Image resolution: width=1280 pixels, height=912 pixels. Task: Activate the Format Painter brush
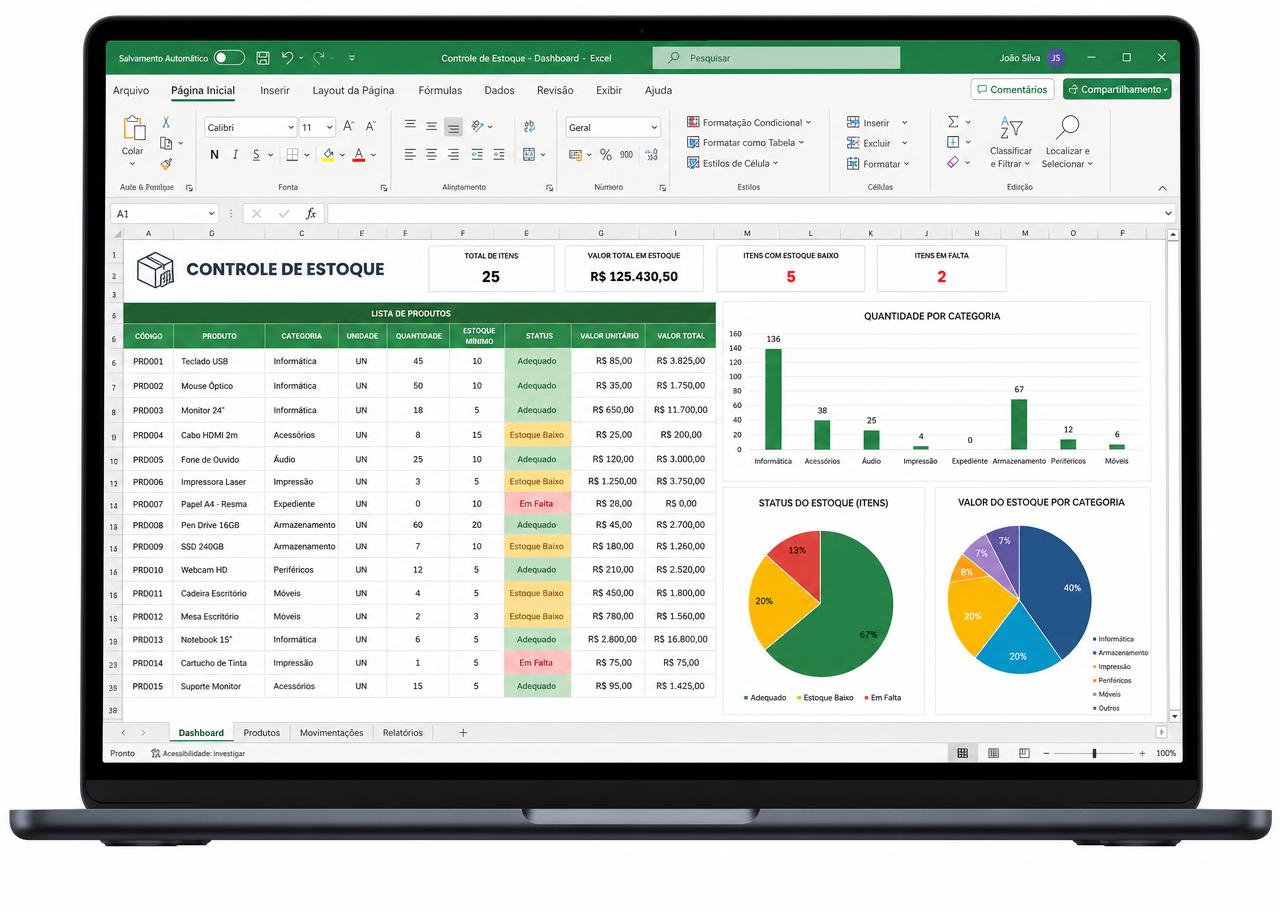click(x=166, y=163)
